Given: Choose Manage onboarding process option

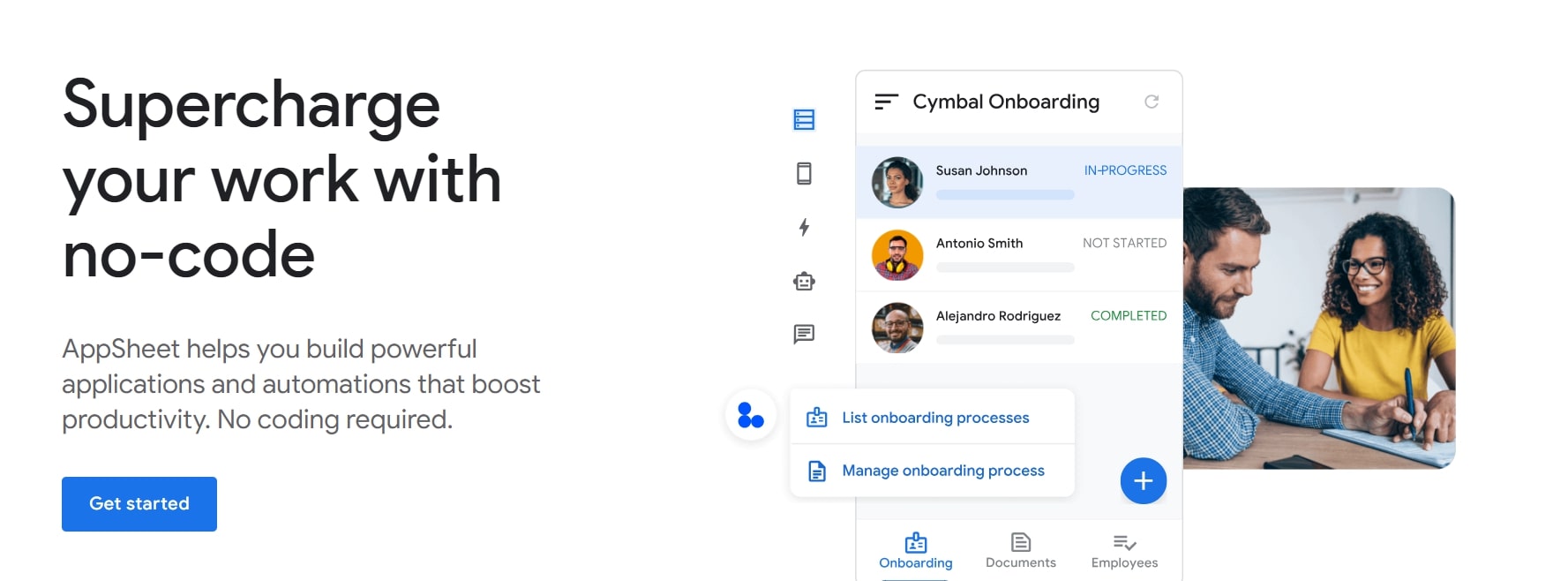Looking at the screenshot, I should [x=942, y=471].
